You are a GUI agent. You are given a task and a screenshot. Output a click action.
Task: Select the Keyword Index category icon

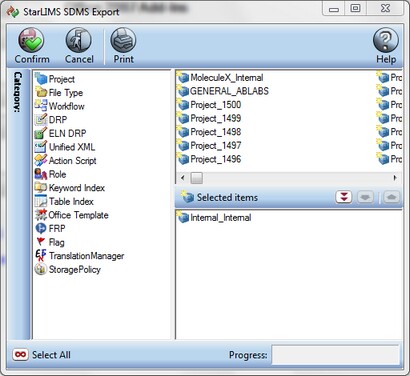pyautogui.click(x=41, y=188)
